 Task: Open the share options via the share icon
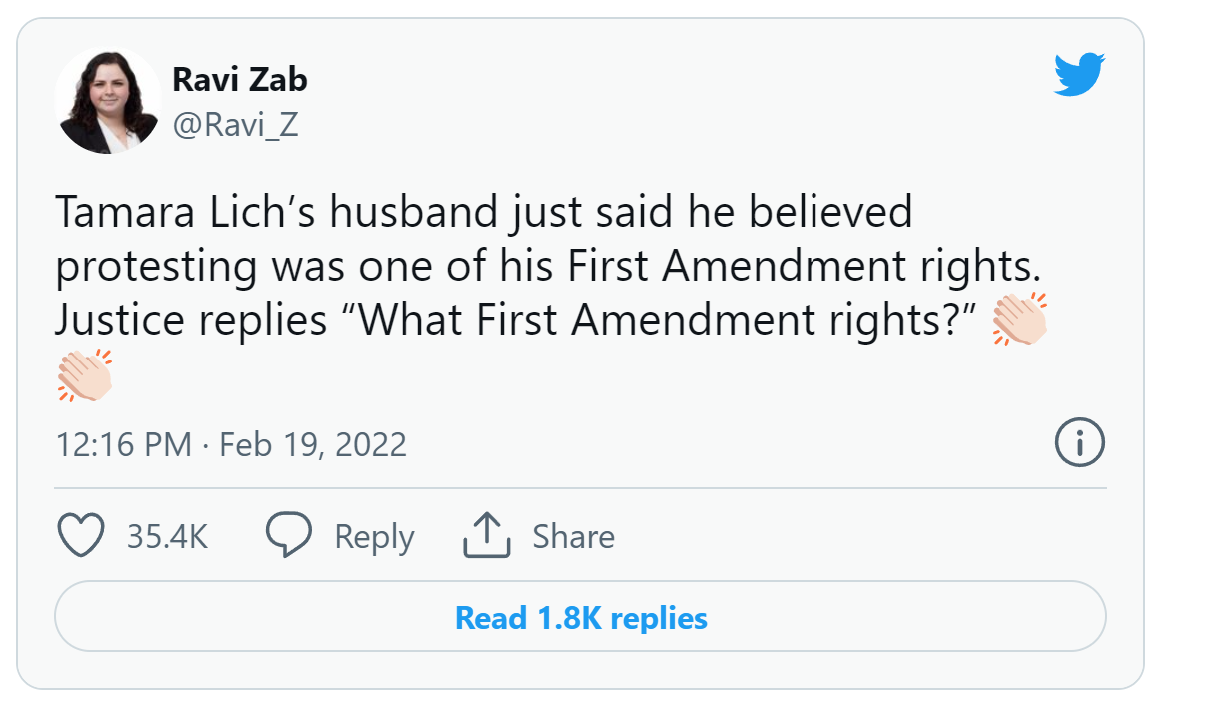pos(487,533)
